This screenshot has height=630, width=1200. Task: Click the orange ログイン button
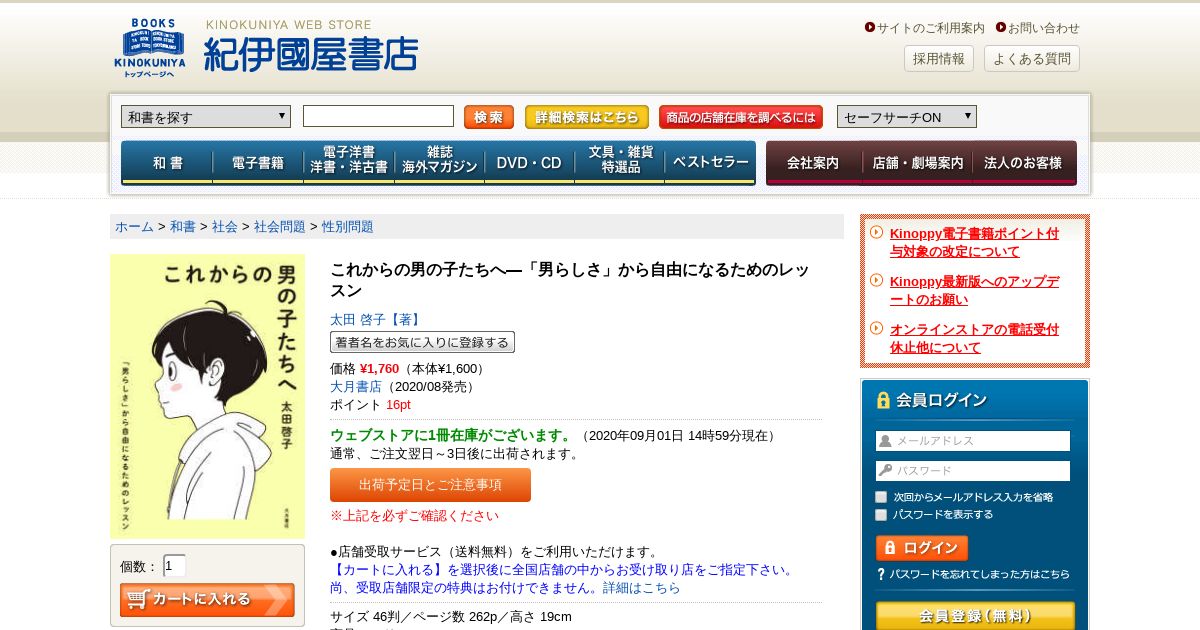pos(922,548)
